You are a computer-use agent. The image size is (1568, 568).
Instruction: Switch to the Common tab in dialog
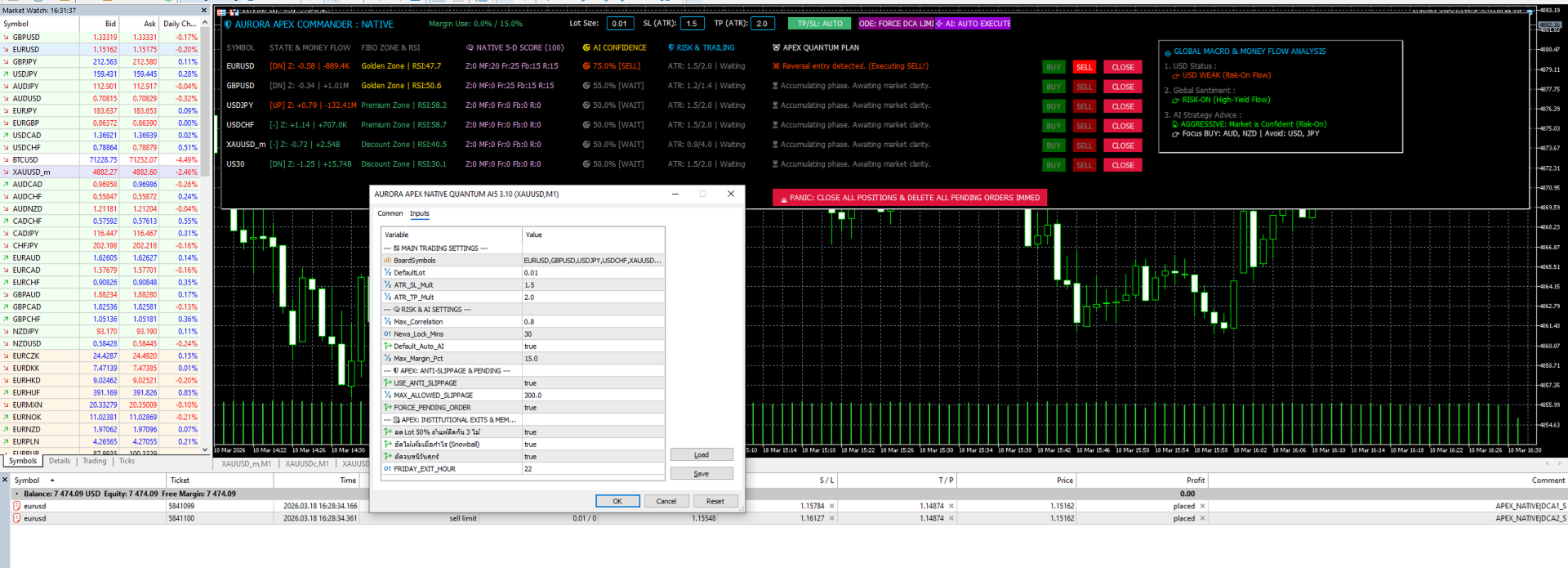pyautogui.click(x=390, y=214)
